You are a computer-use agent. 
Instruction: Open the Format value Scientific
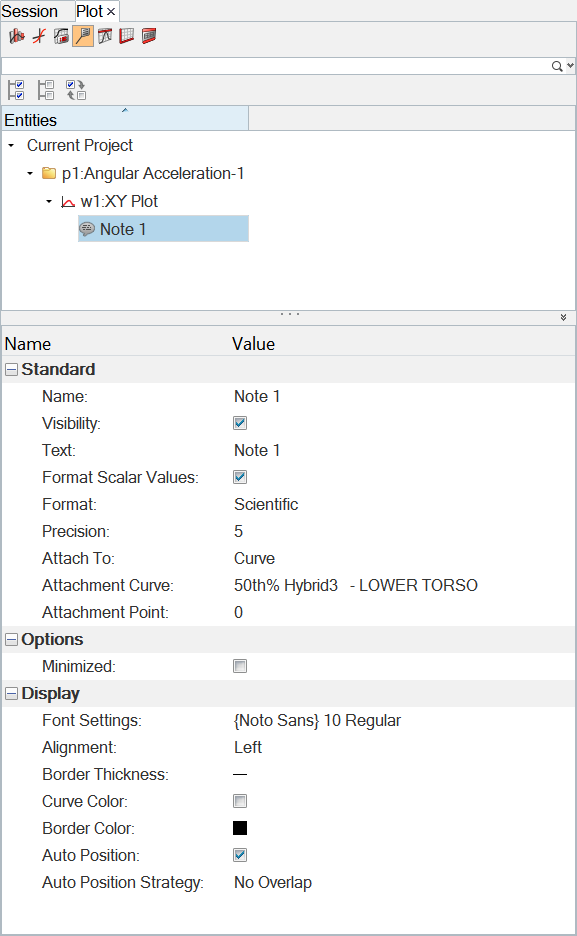click(266, 504)
